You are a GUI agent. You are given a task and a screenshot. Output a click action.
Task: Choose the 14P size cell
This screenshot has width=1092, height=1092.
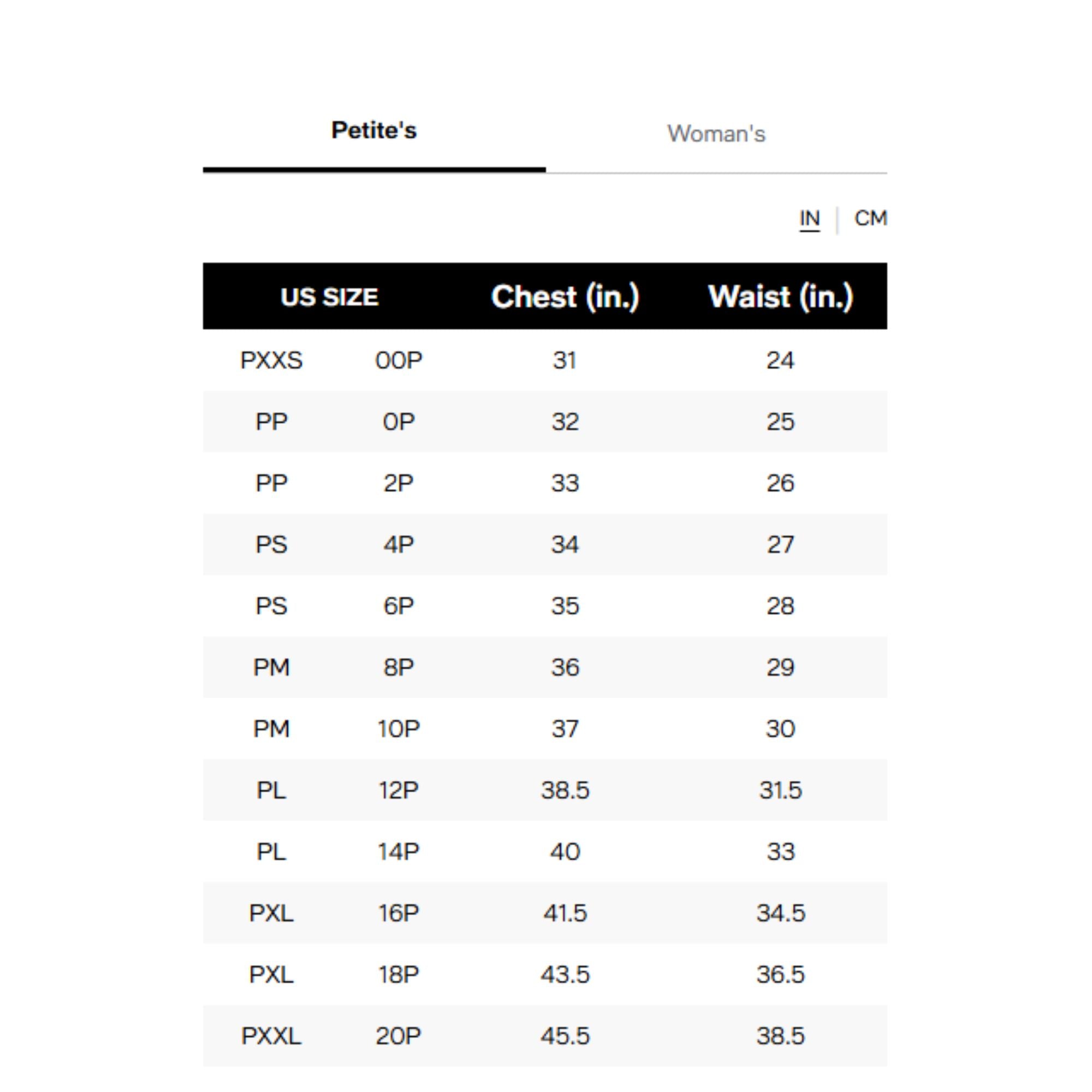(399, 852)
